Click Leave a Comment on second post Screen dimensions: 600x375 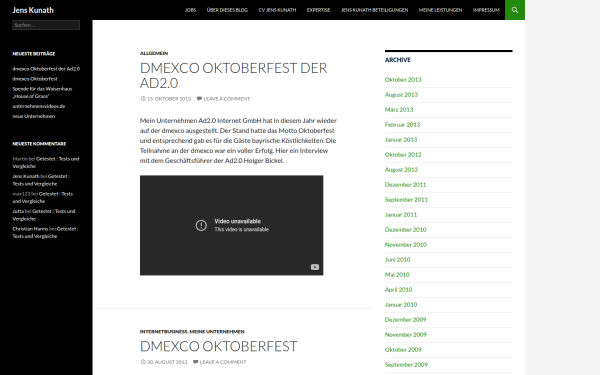(223, 362)
